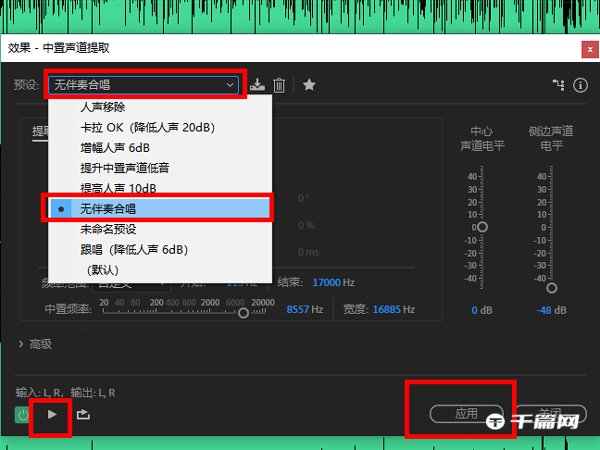This screenshot has width=600, height=450.
Task: Mark the preset as favorite with the star
Action: [x=309, y=85]
